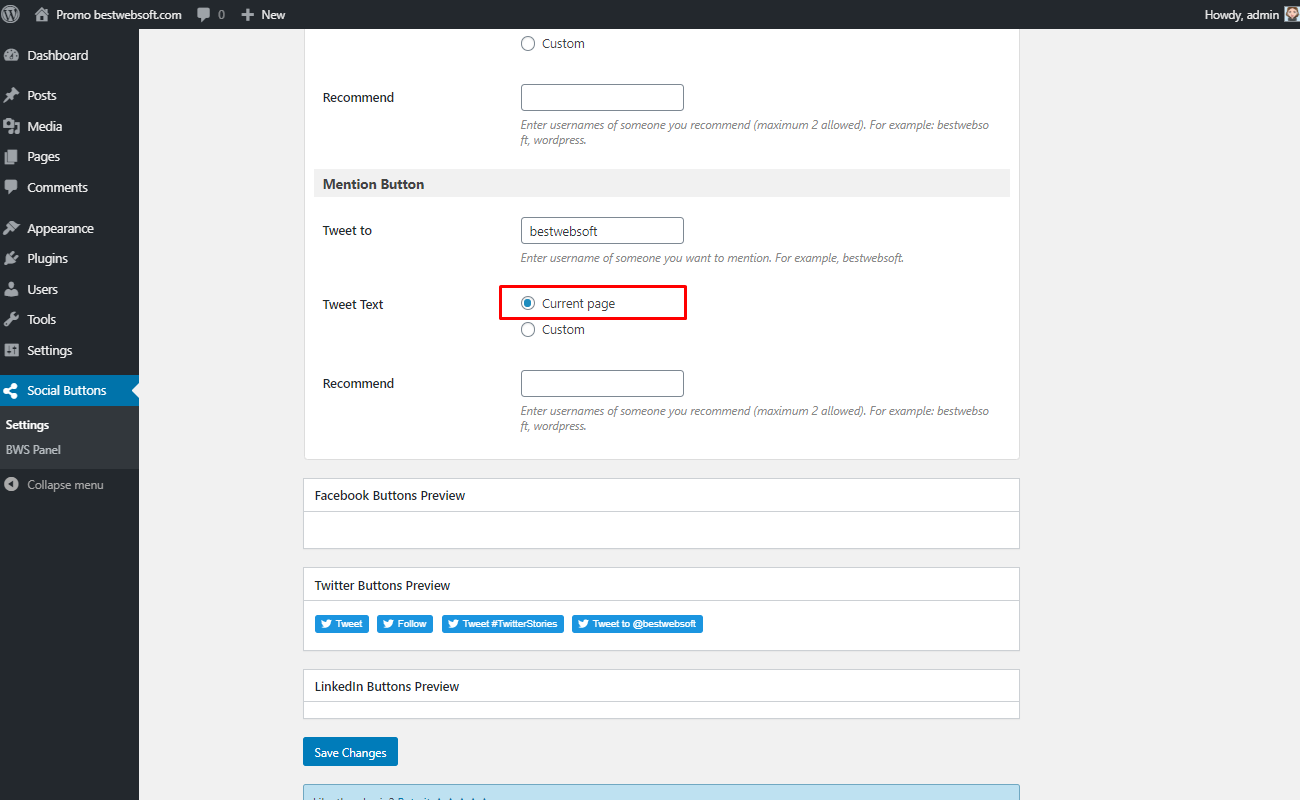Viewport: 1300px width, 800px height.
Task: Click the Tweet #TwitterStories button
Action: tap(503, 623)
